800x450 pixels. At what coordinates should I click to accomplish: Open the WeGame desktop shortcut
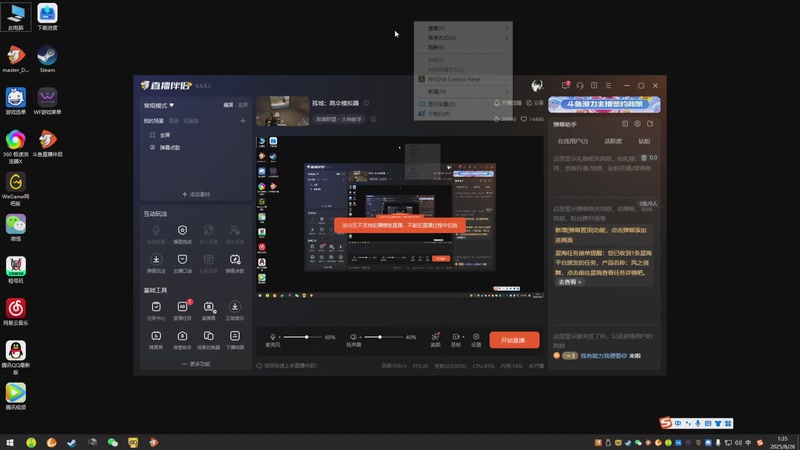[x=16, y=188]
